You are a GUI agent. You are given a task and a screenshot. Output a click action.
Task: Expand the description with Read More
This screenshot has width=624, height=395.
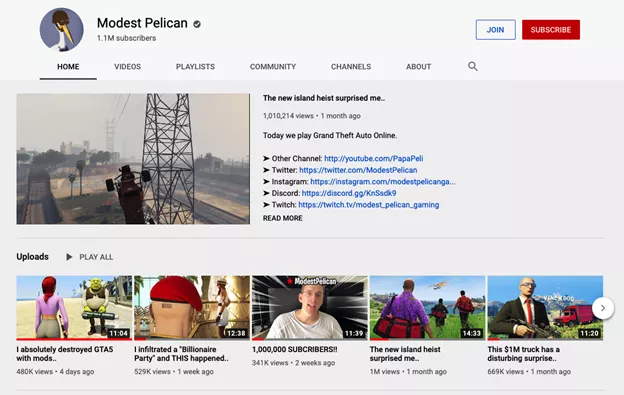[x=283, y=218]
